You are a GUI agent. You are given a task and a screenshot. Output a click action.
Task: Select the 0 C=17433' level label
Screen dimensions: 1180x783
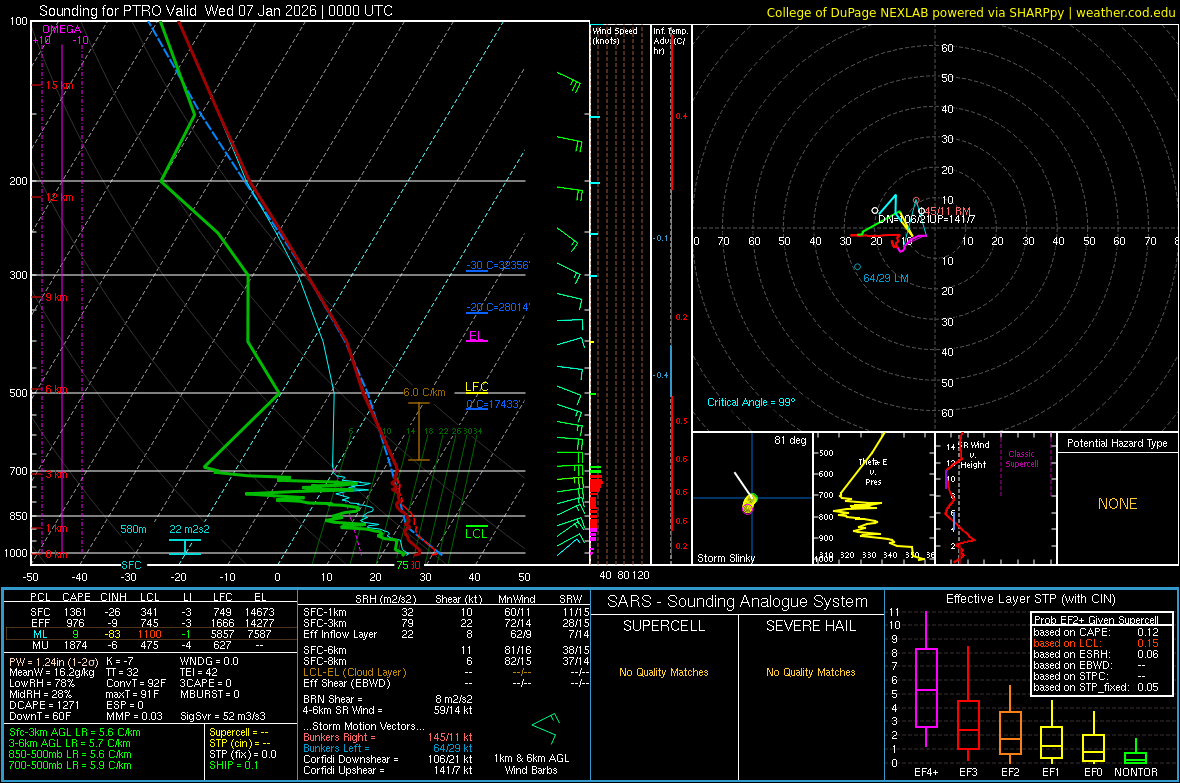[x=493, y=404]
